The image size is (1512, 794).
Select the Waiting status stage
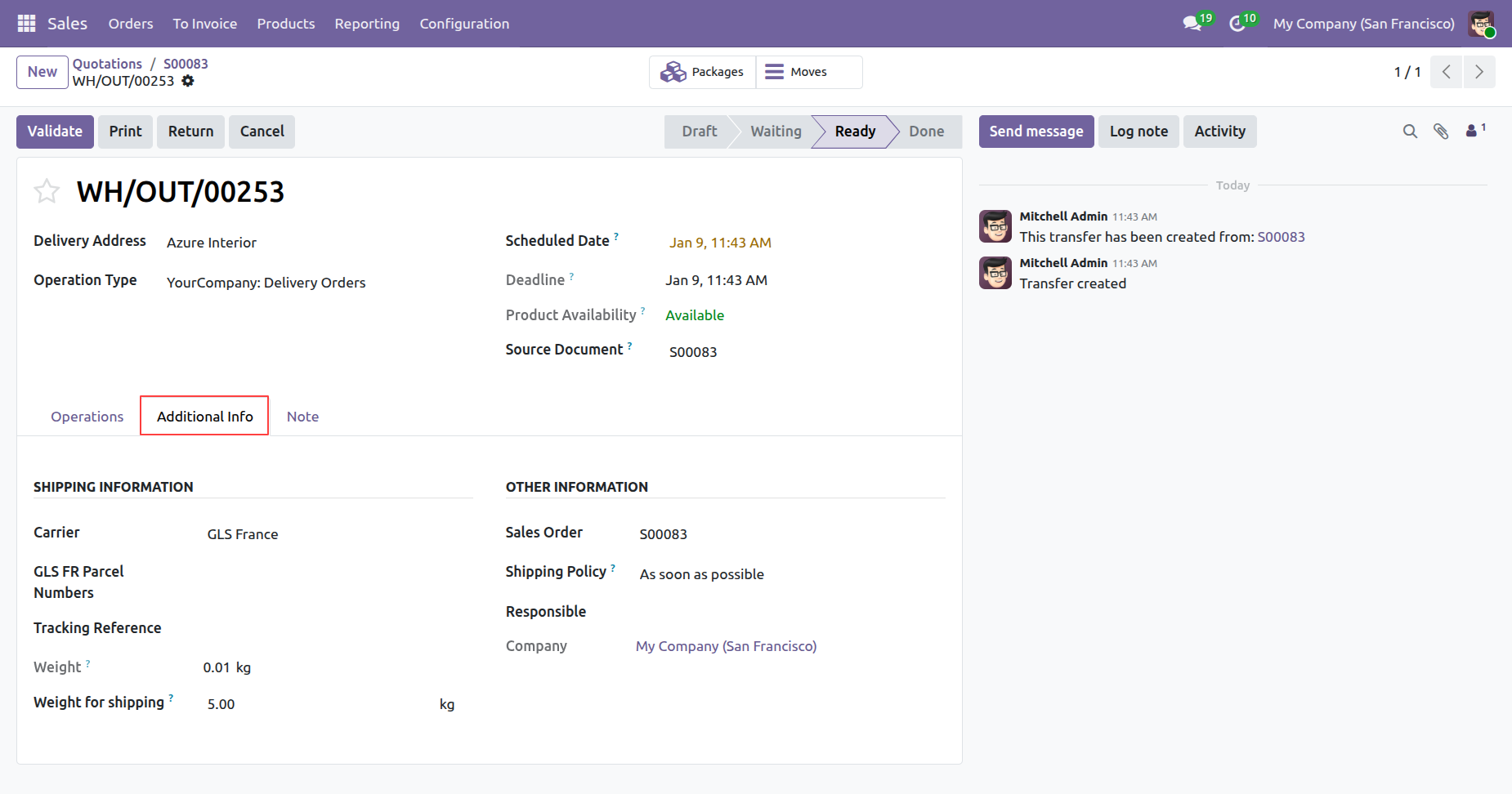776,132
